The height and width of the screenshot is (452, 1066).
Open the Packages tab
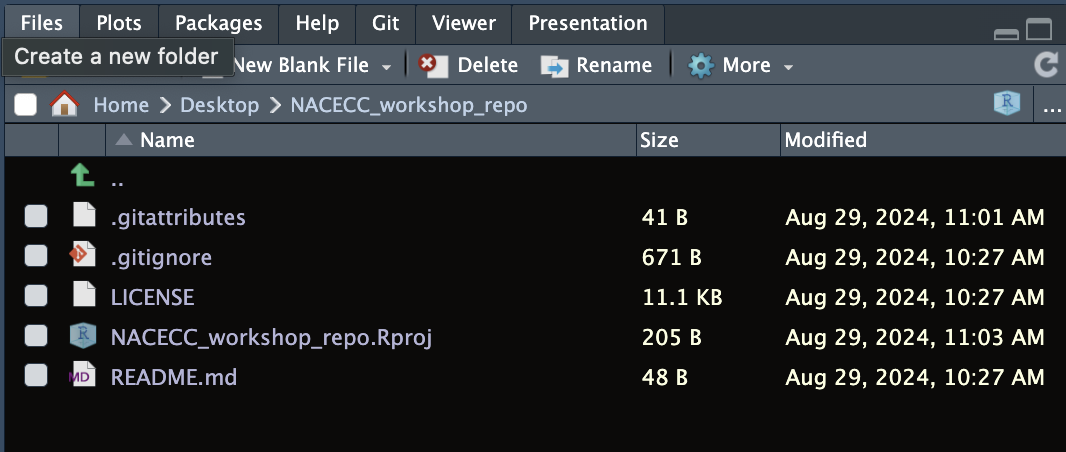click(217, 22)
